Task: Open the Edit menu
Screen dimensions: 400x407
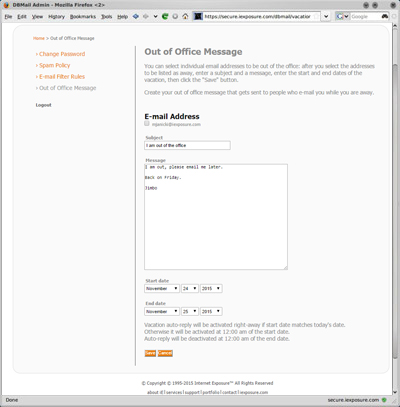Action: [x=22, y=17]
